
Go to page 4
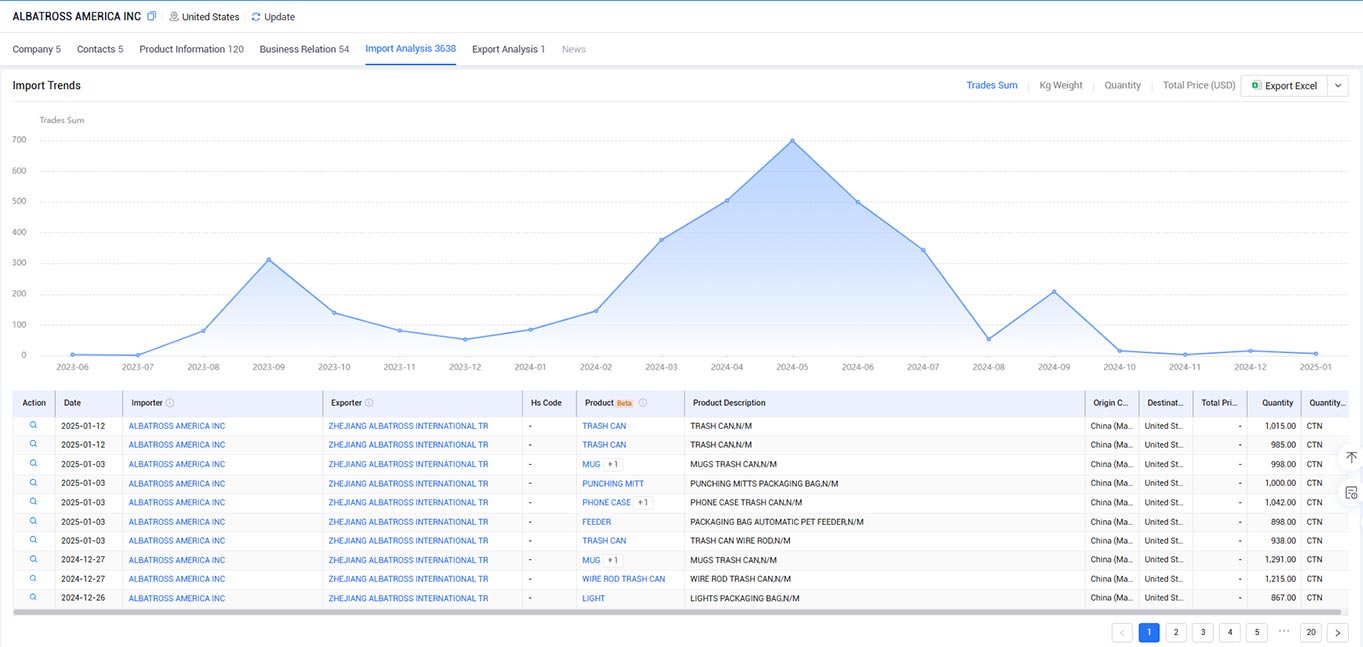(x=1230, y=633)
